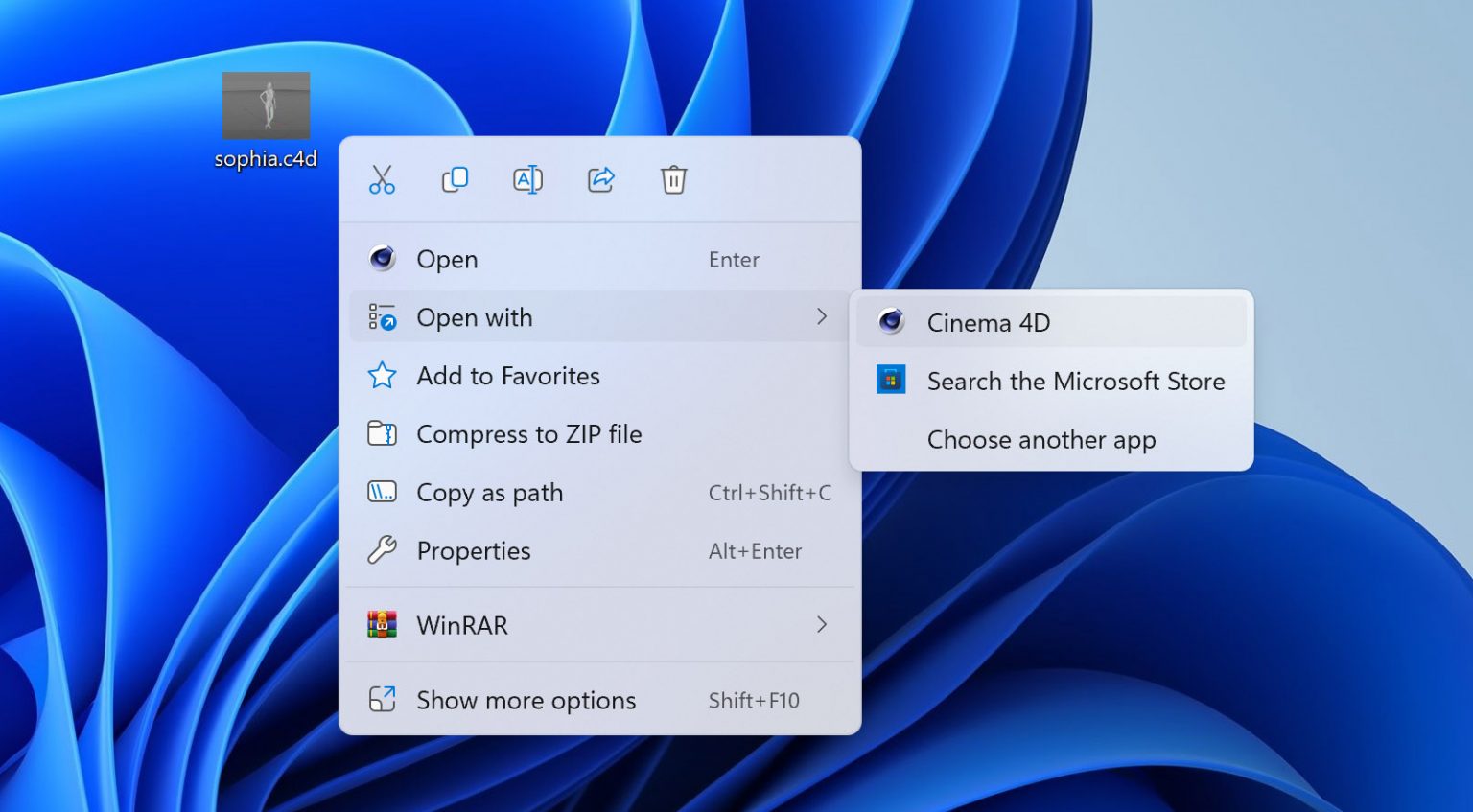Click the star icon for Add to Favorites
Screen dimensions: 1473x812
click(x=383, y=376)
